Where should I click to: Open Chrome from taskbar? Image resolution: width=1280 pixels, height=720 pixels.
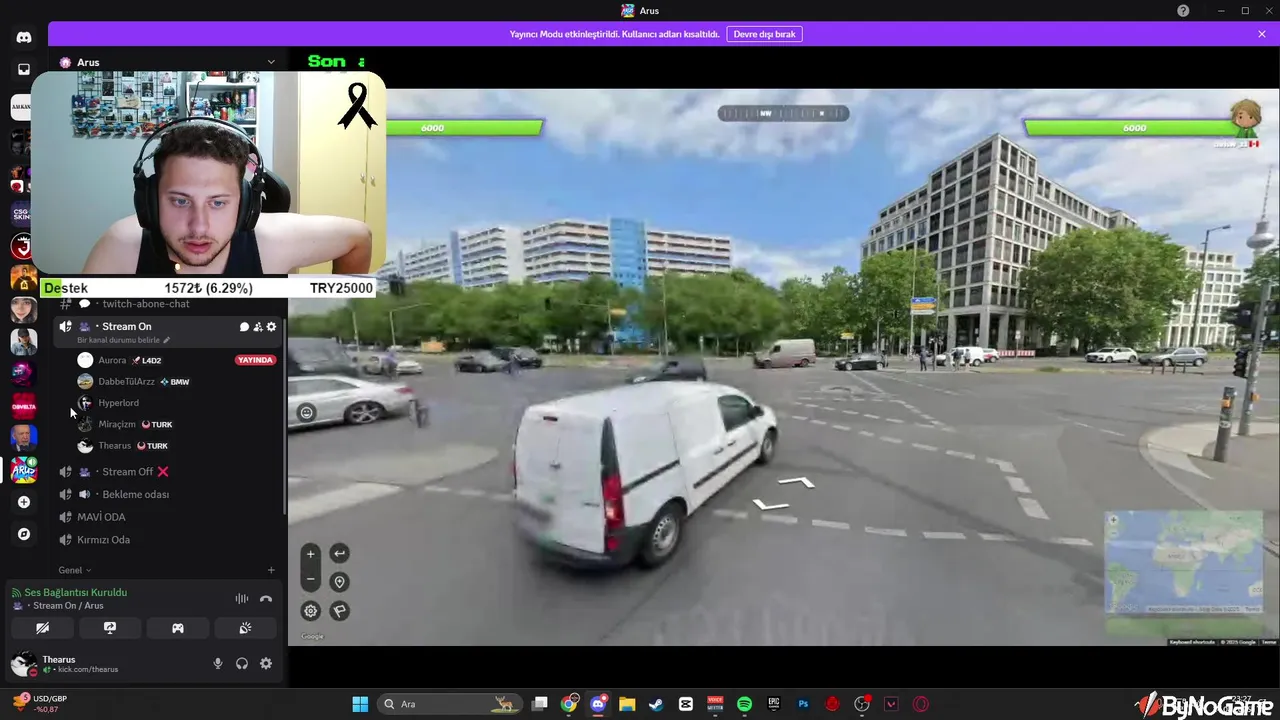[569, 704]
